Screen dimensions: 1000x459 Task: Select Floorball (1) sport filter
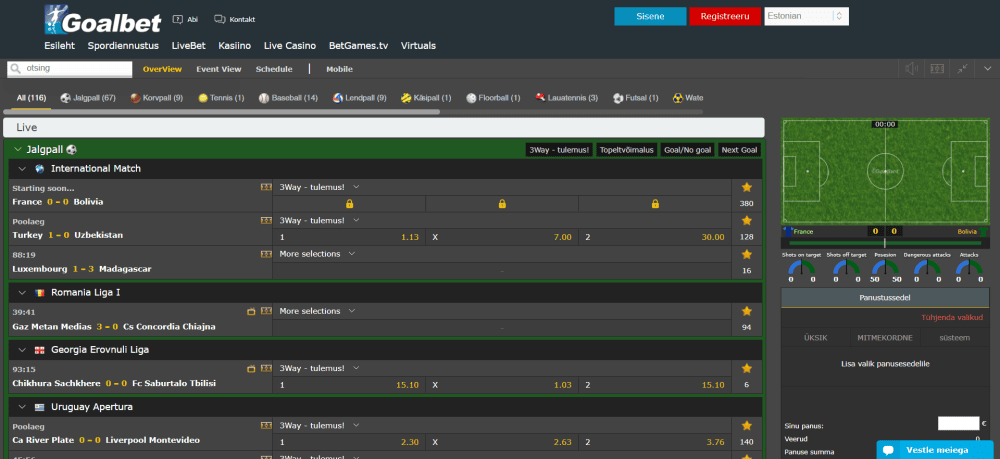pos(493,98)
